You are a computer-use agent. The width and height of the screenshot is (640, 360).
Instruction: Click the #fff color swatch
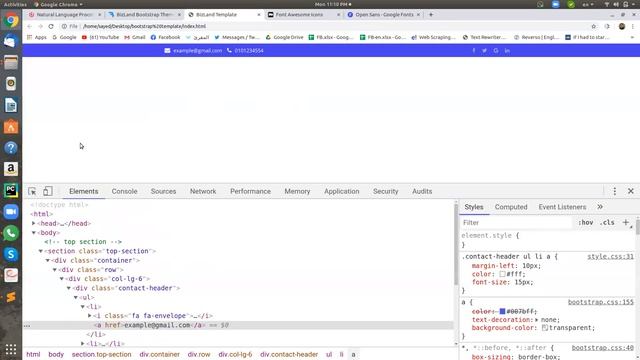(x=502, y=274)
